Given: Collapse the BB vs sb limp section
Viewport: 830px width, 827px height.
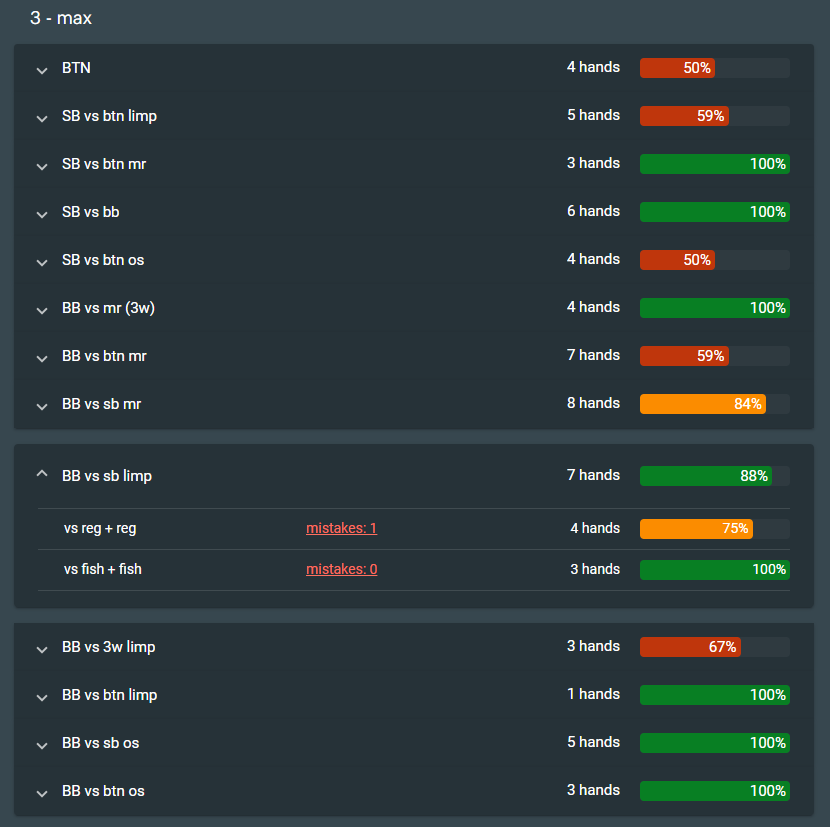Looking at the screenshot, I should [42, 475].
